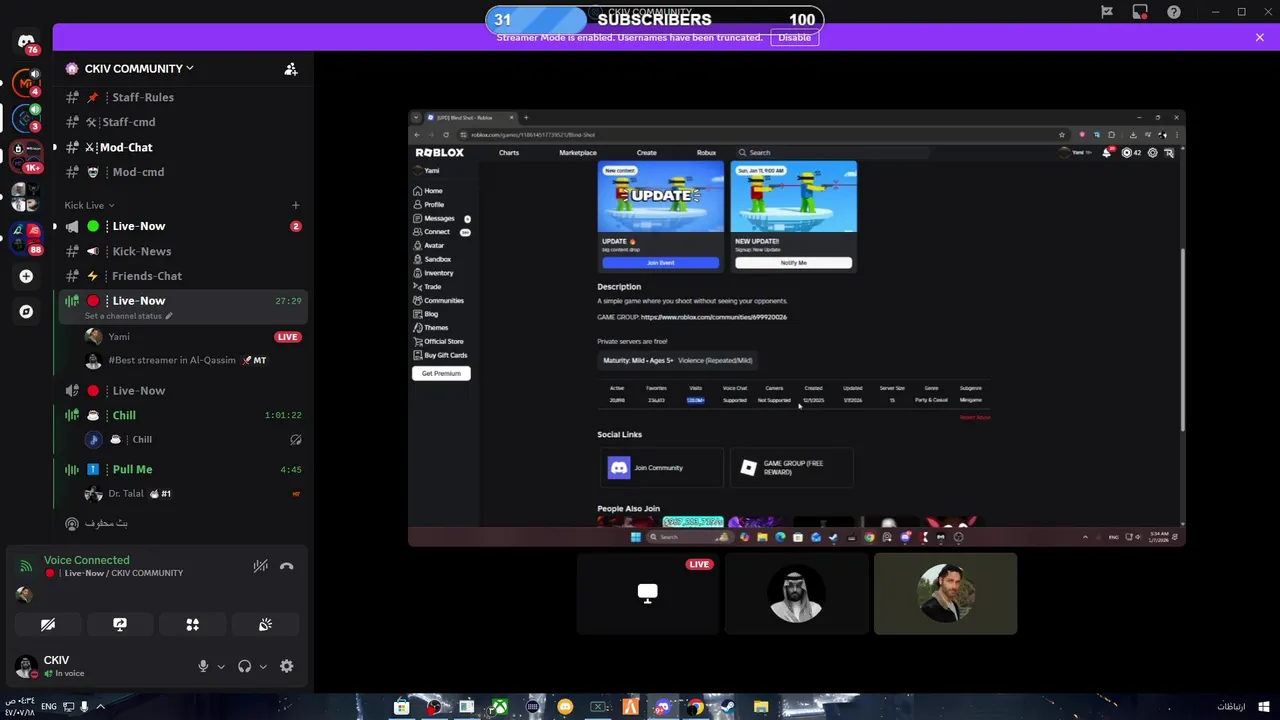Click Get Premium button in Roblox sidebar
This screenshot has height=720, width=1280.
click(x=441, y=373)
